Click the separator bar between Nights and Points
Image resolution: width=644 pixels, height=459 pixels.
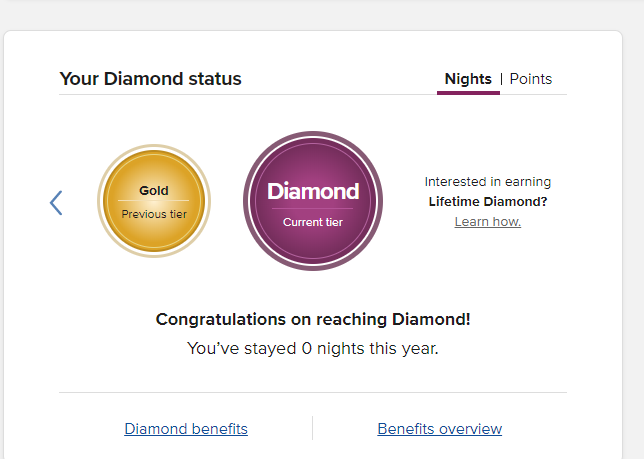click(501, 79)
